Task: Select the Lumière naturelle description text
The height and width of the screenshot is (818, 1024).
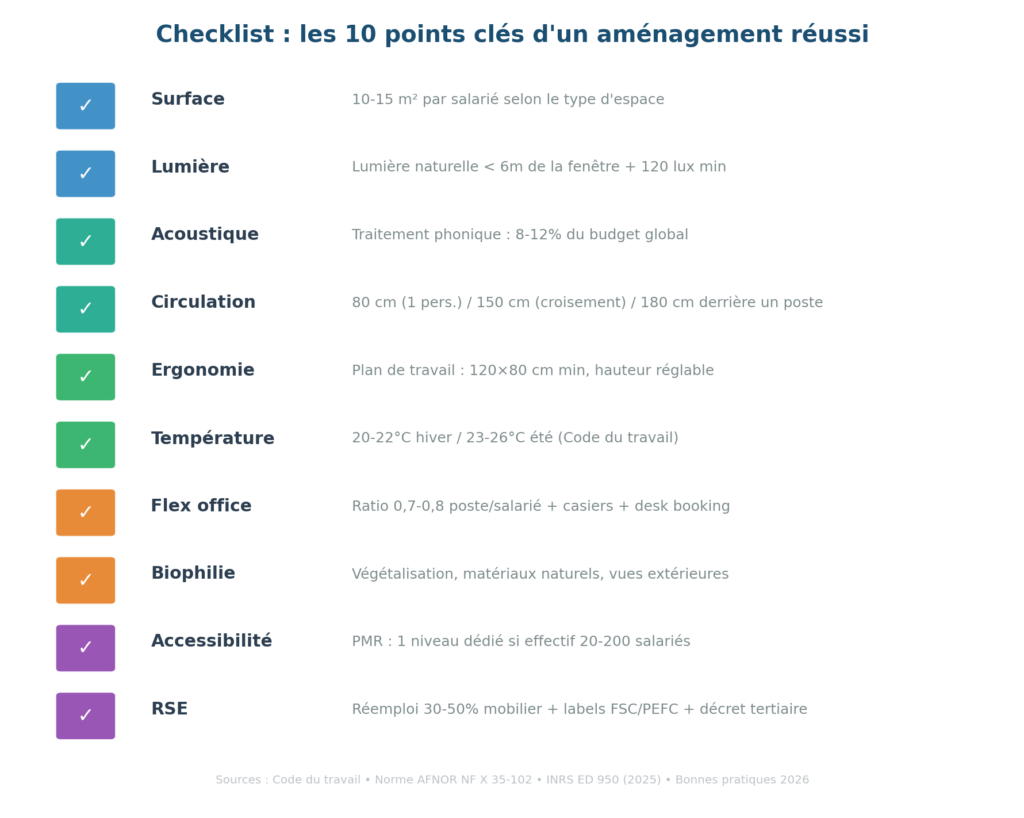Action: click(x=539, y=167)
